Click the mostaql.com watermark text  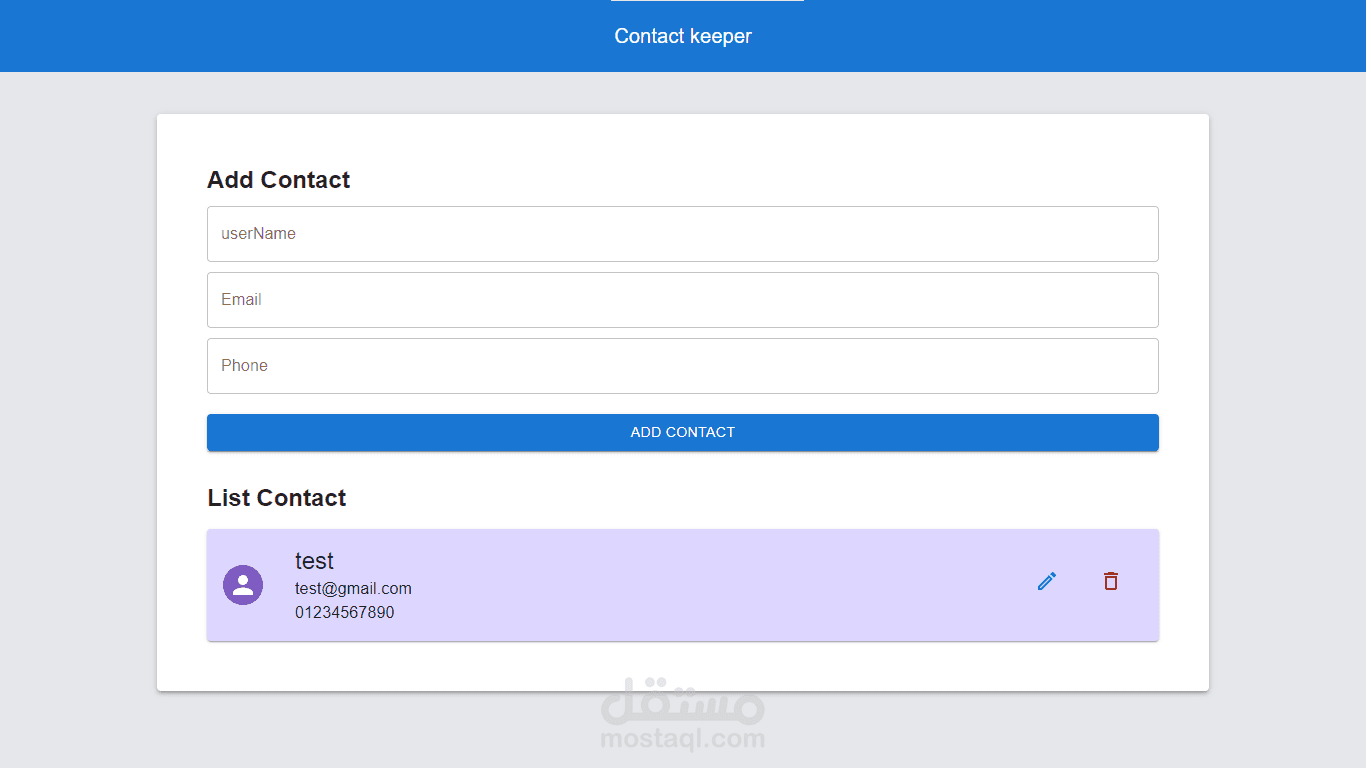[x=683, y=740]
